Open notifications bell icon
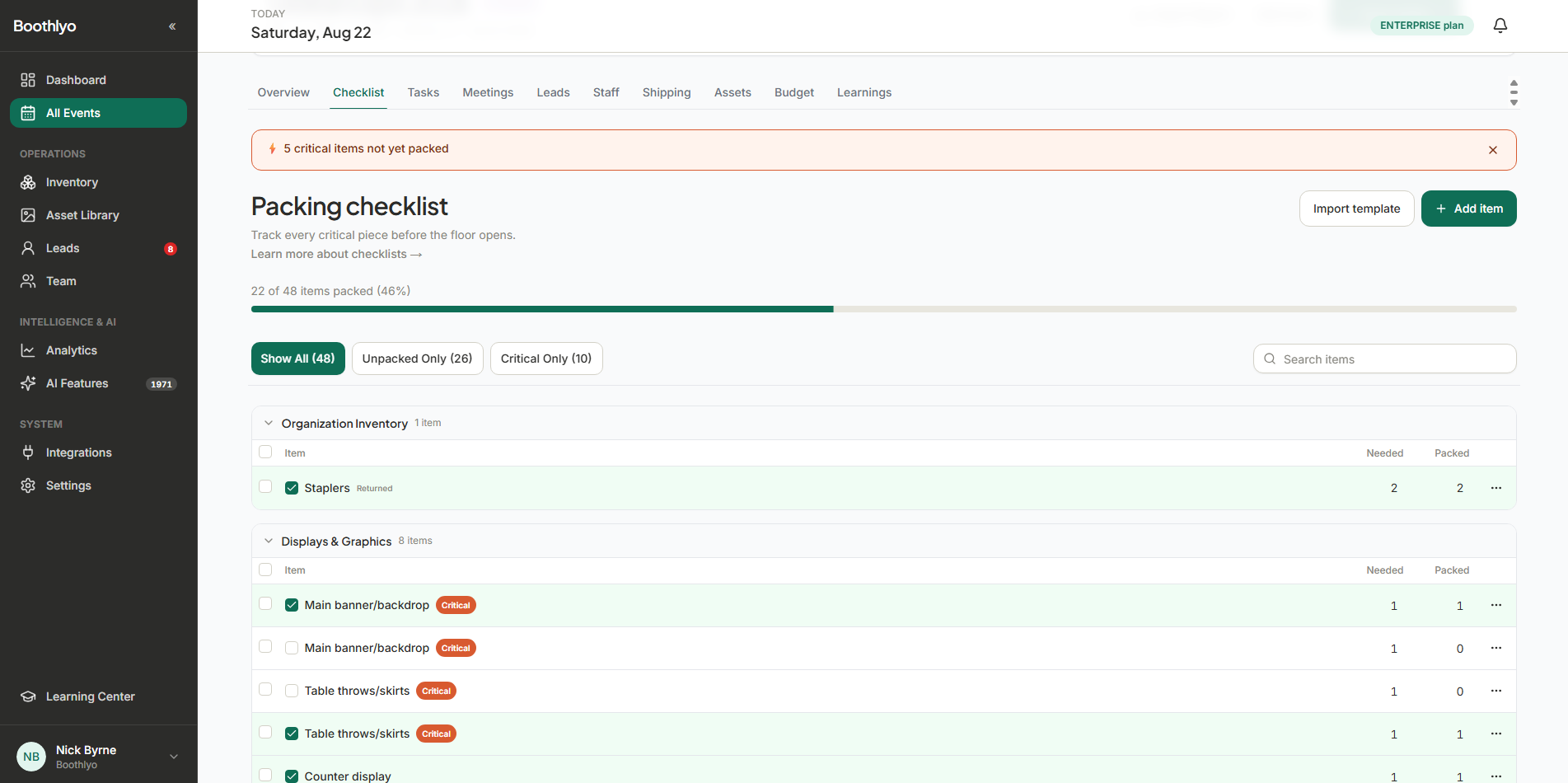Image resolution: width=1568 pixels, height=783 pixels. [x=1500, y=26]
